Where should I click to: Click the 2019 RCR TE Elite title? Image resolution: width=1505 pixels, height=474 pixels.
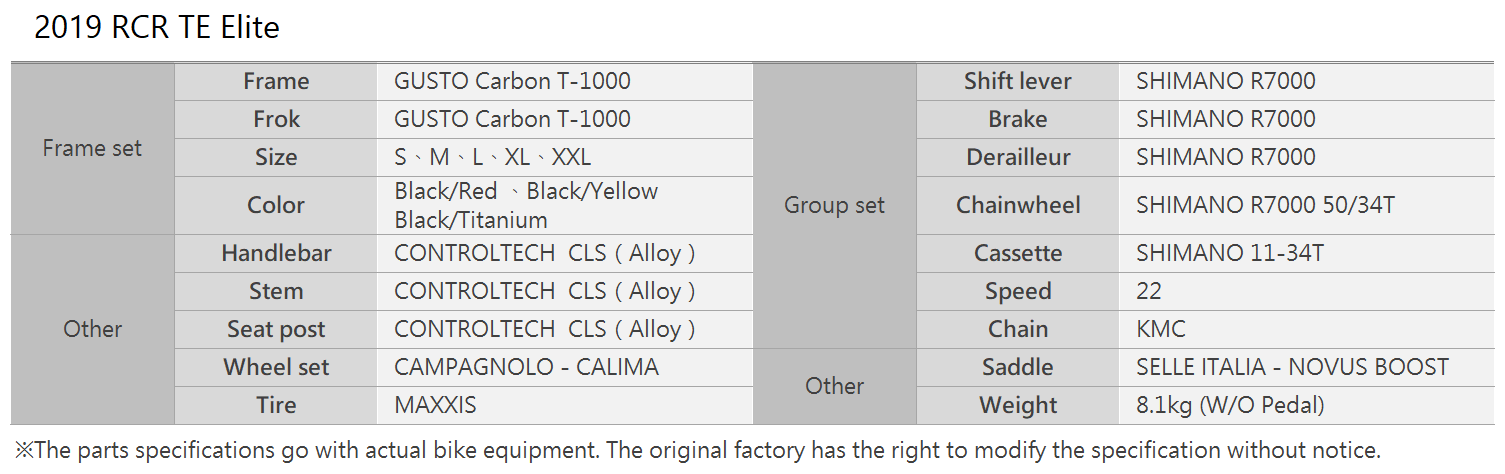(x=157, y=27)
